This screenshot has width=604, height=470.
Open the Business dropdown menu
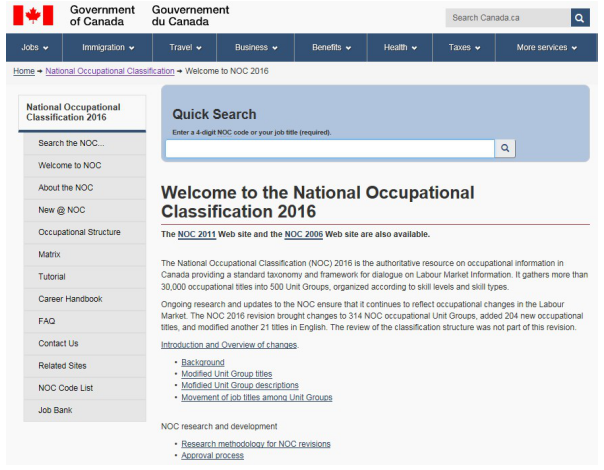tap(256, 47)
